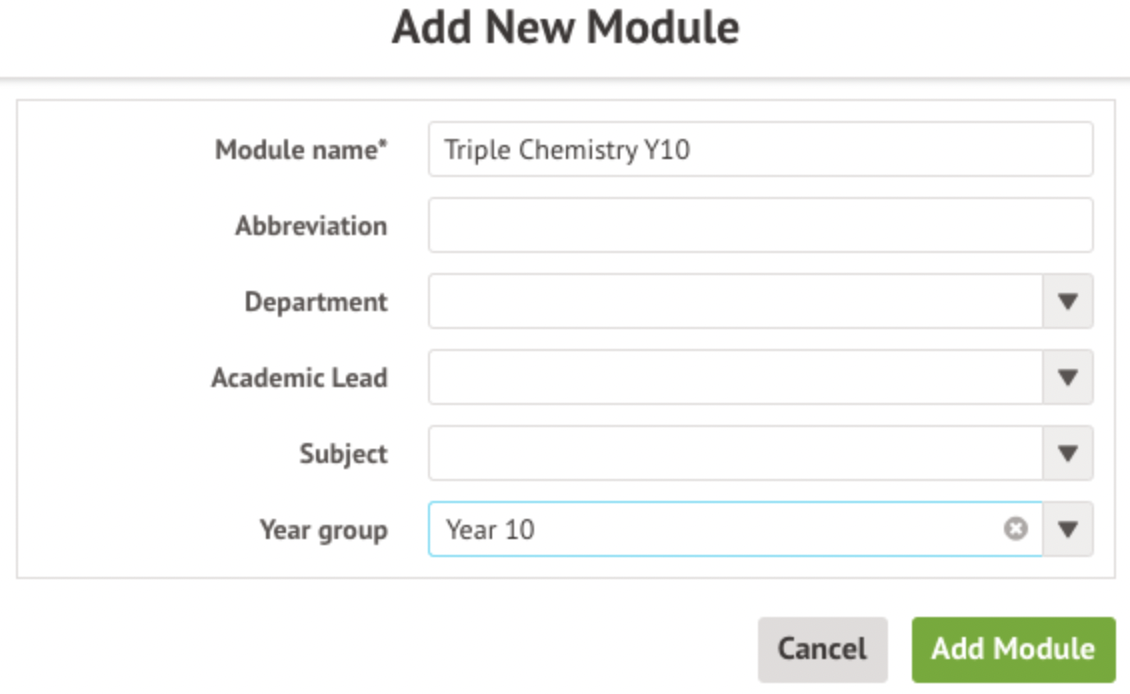Click the Add New Module heading
The width and height of the screenshot is (1130, 694).
(566, 28)
